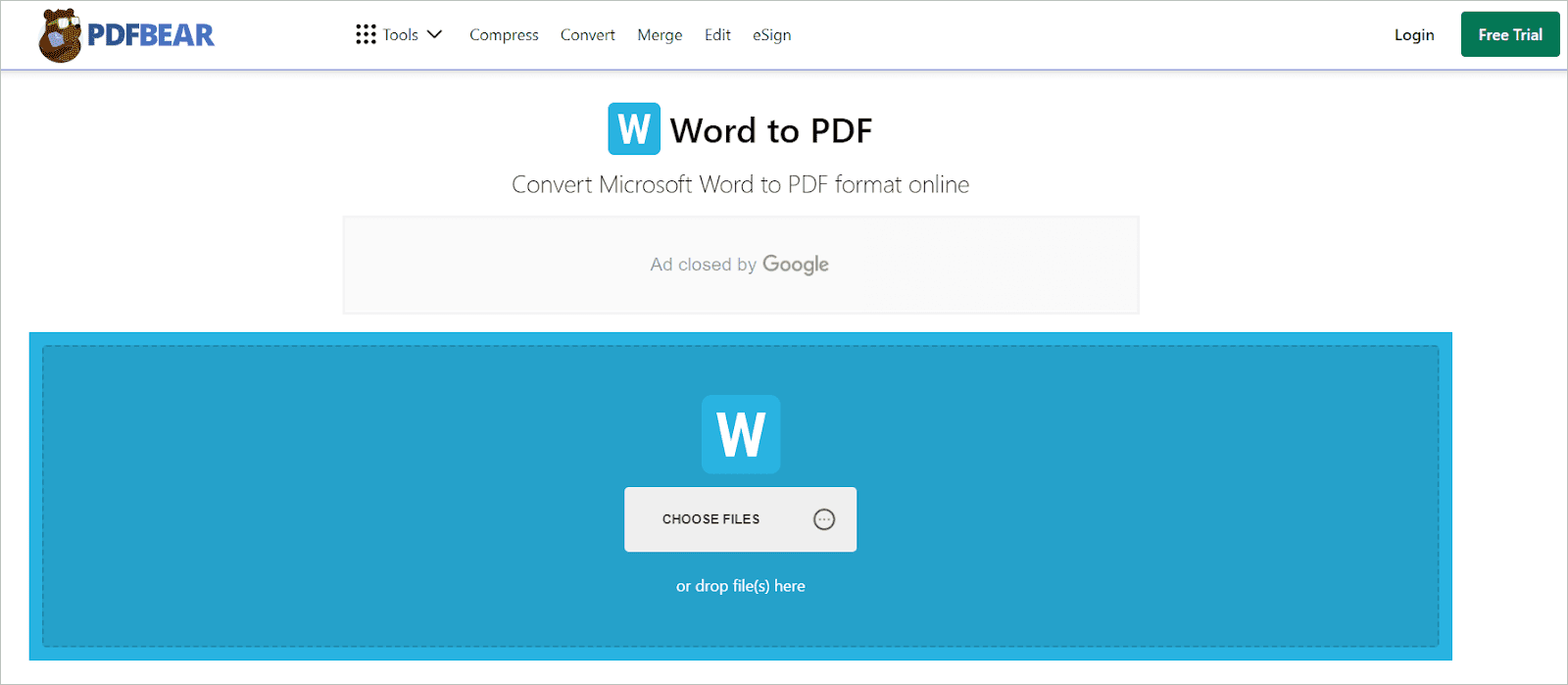Screen dimensions: 1568x685
Task: Select the Edit menu item
Action: click(x=717, y=34)
